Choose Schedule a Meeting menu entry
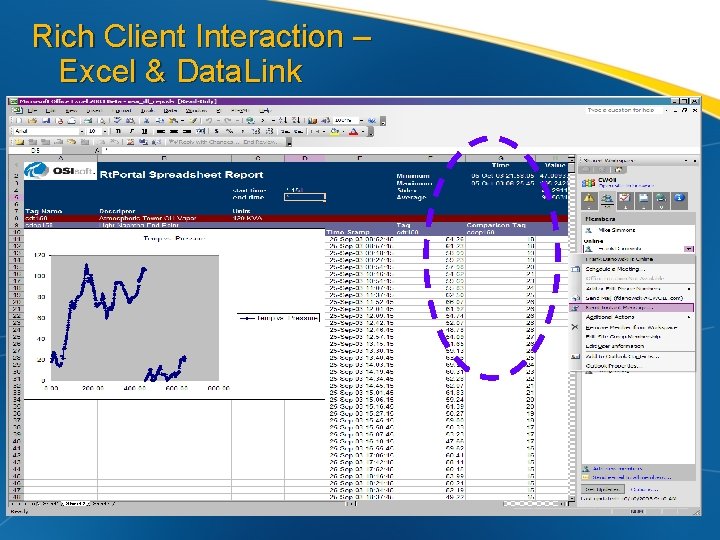The width and height of the screenshot is (720, 540). [632, 269]
